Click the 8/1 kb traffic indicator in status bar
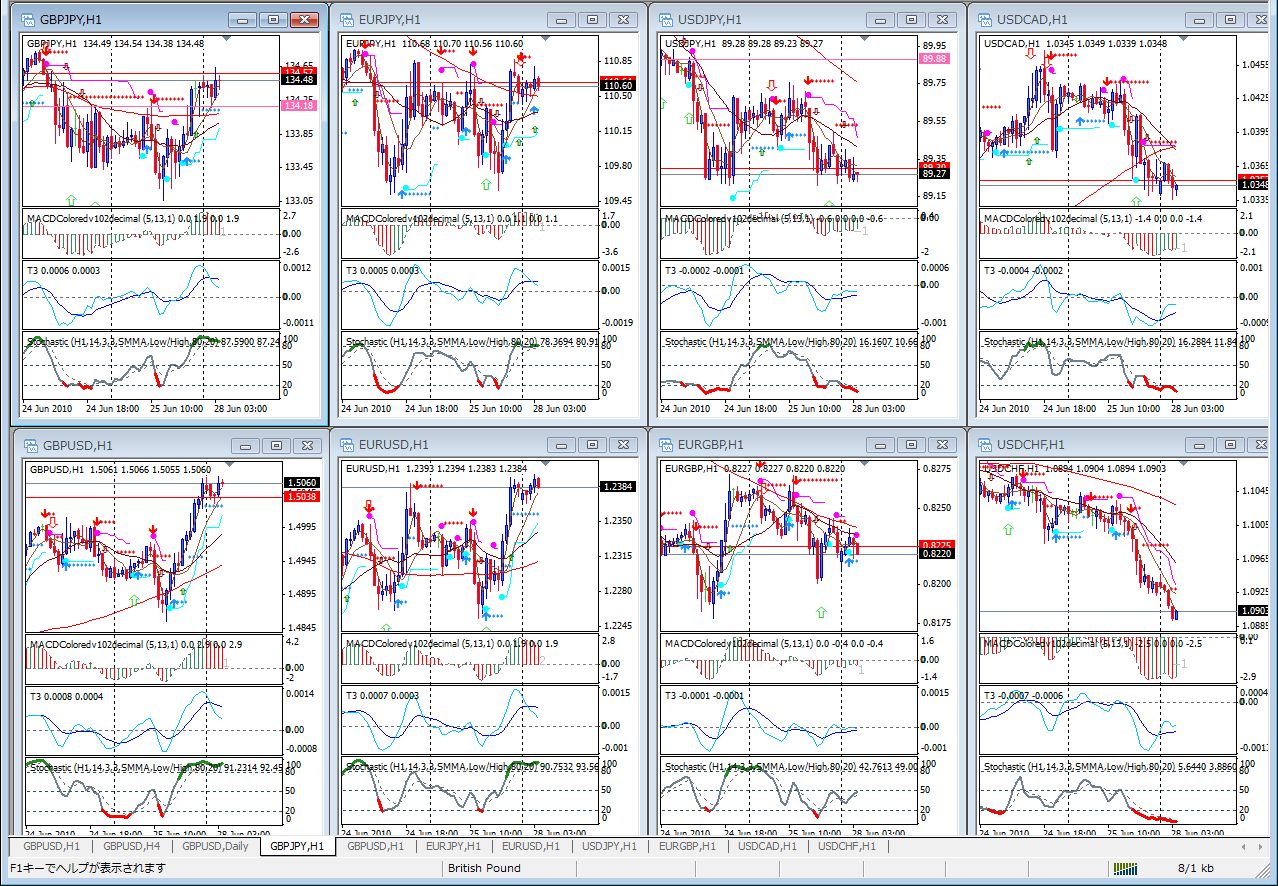Image resolution: width=1278 pixels, height=886 pixels. click(x=1196, y=868)
